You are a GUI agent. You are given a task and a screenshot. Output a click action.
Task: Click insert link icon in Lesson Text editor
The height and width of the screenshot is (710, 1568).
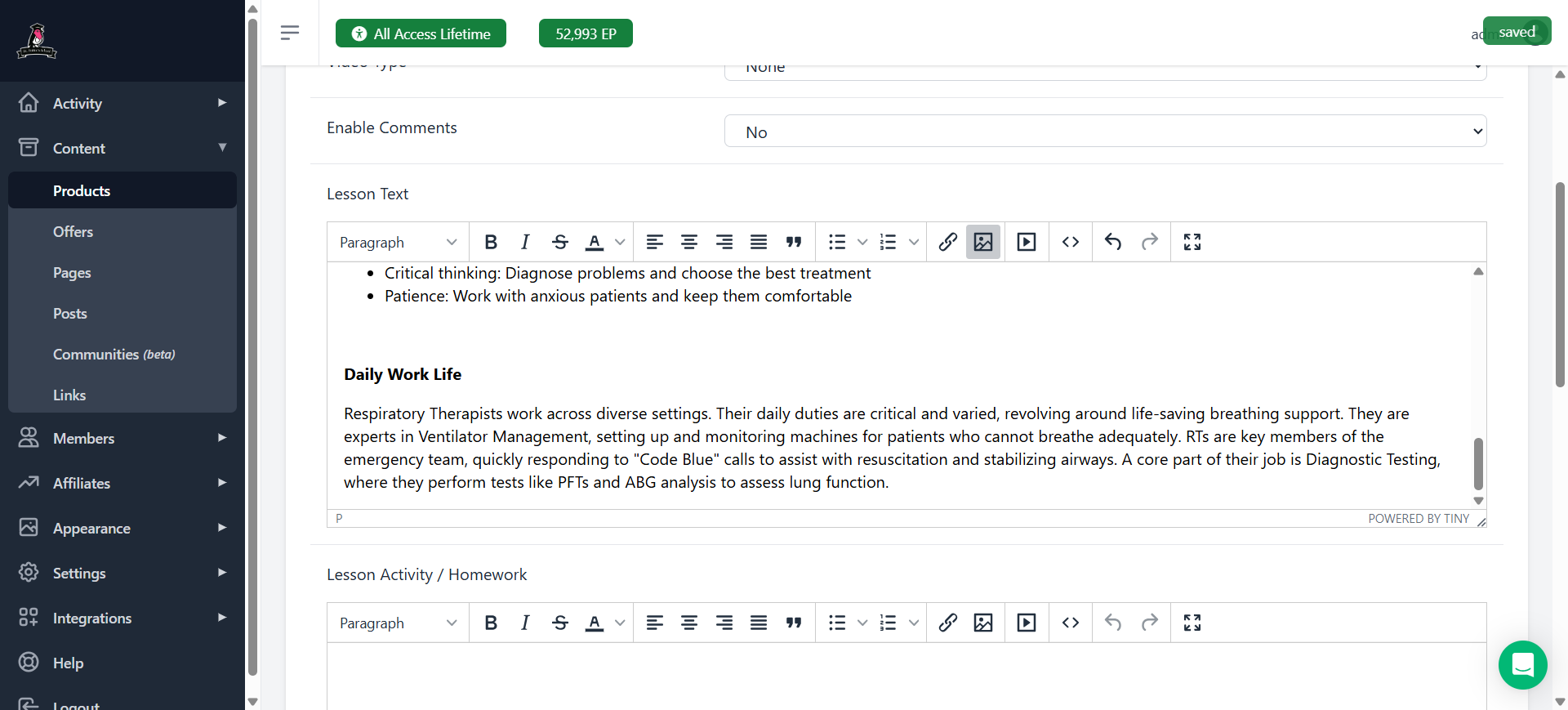click(x=947, y=242)
